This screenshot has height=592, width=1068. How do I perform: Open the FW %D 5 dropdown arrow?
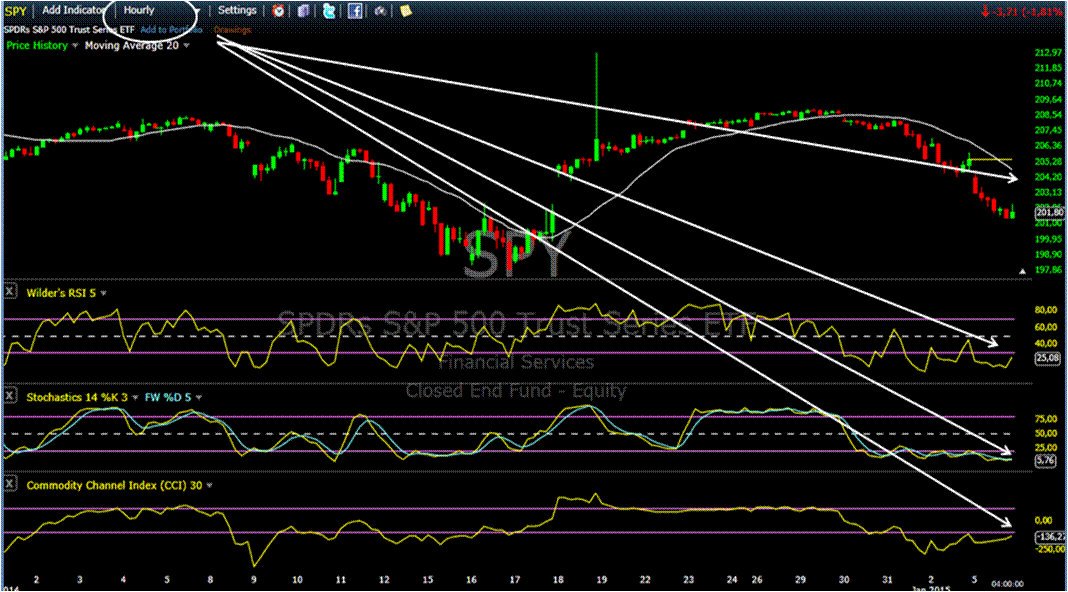(x=199, y=398)
